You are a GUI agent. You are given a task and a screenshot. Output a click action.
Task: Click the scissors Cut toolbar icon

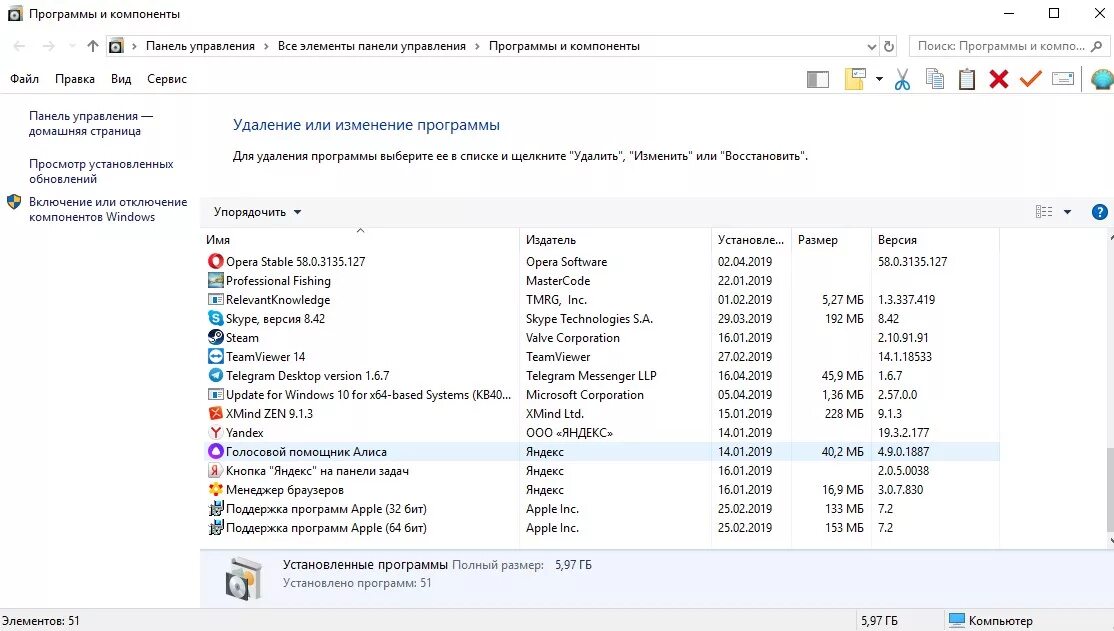pos(902,79)
